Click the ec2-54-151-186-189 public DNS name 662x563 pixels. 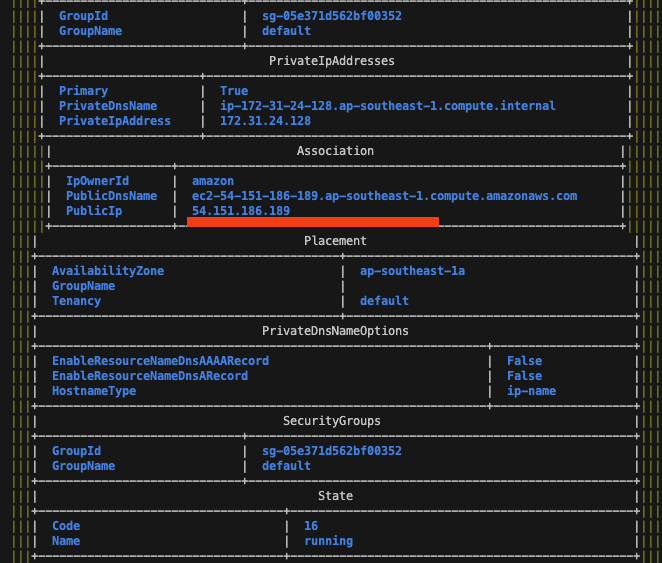pyautogui.click(x=385, y=196)
